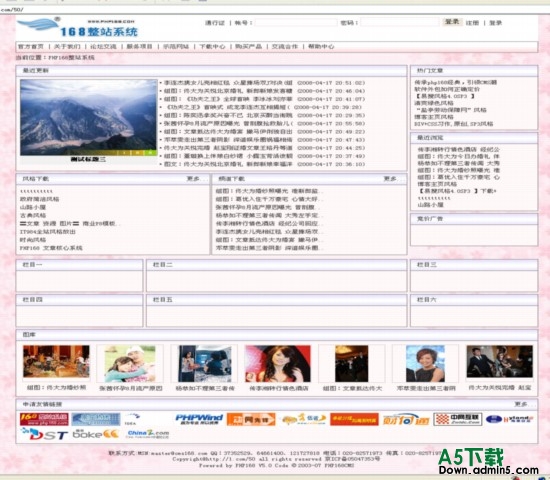Click the 168整站系统 site logo
This screenshot has height=480, width=550.
coord(78,27)
